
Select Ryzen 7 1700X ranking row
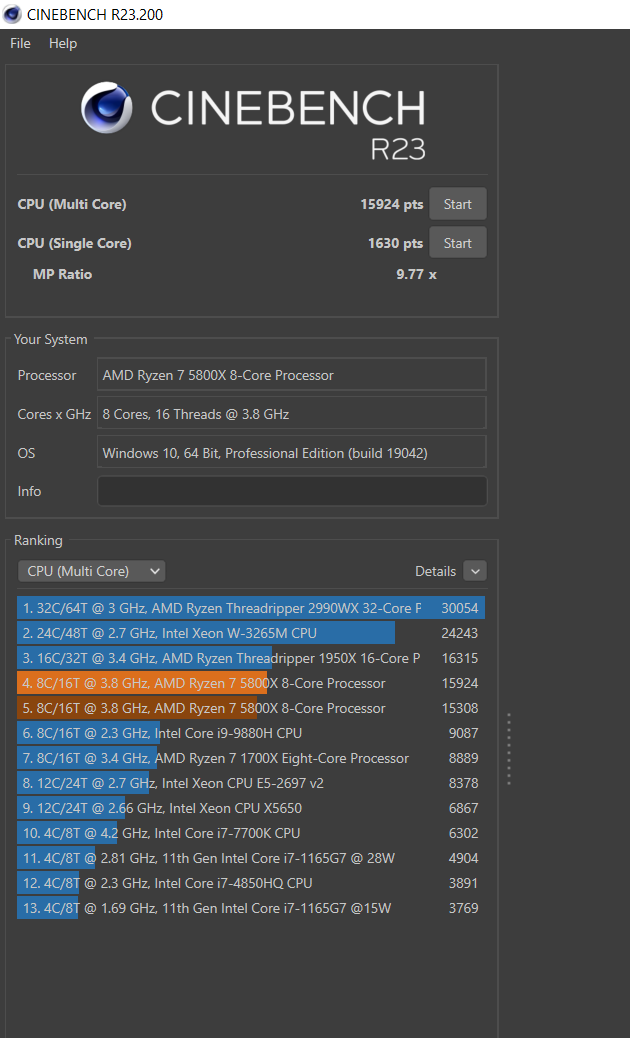pyautogui.click(x=251, y=759)
